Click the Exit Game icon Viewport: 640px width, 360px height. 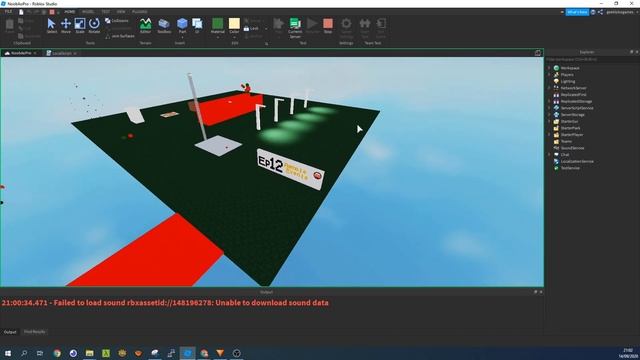(x=381, y=23)
